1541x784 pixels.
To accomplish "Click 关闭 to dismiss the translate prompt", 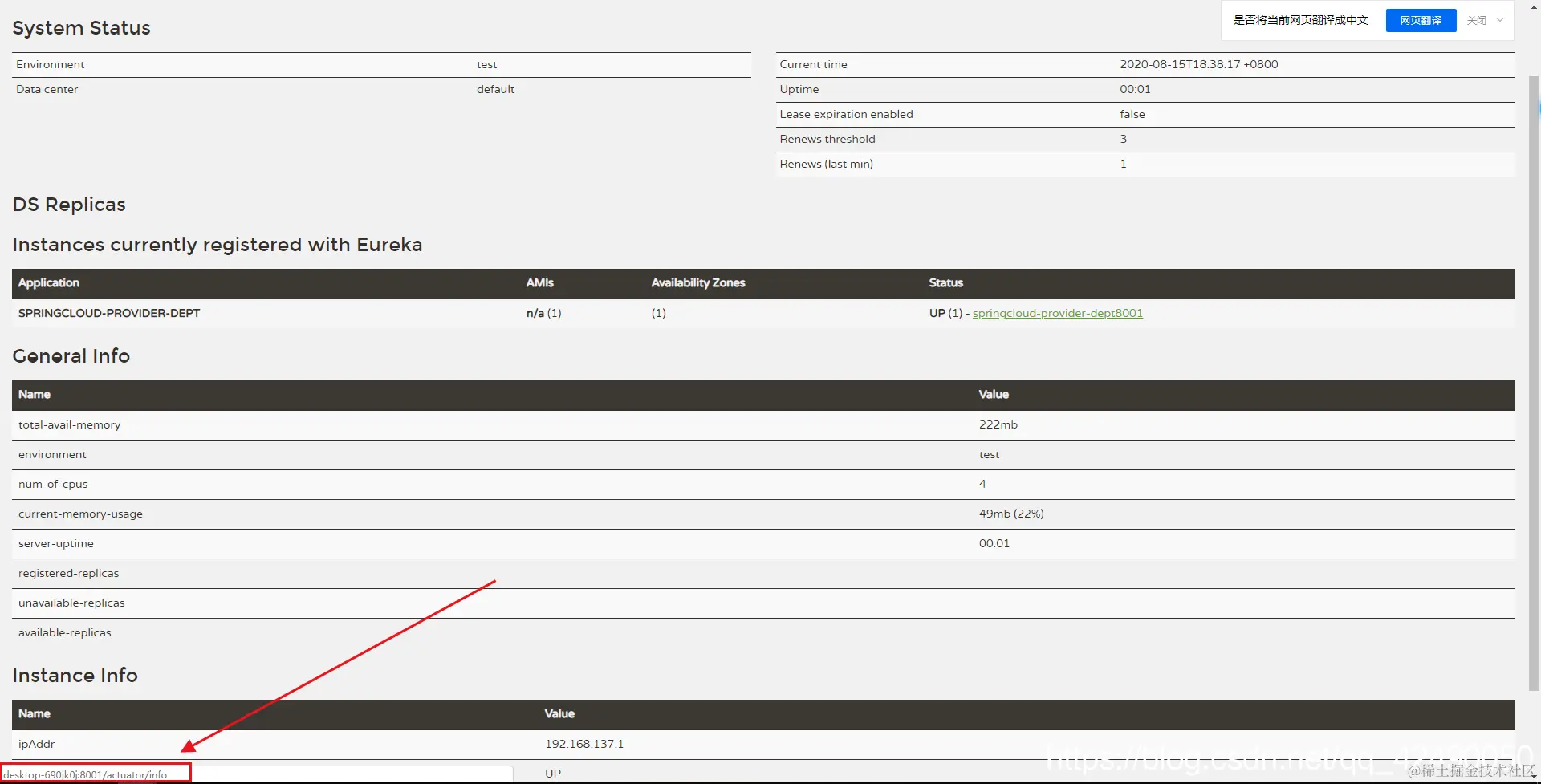I will tap(1477, 20).
